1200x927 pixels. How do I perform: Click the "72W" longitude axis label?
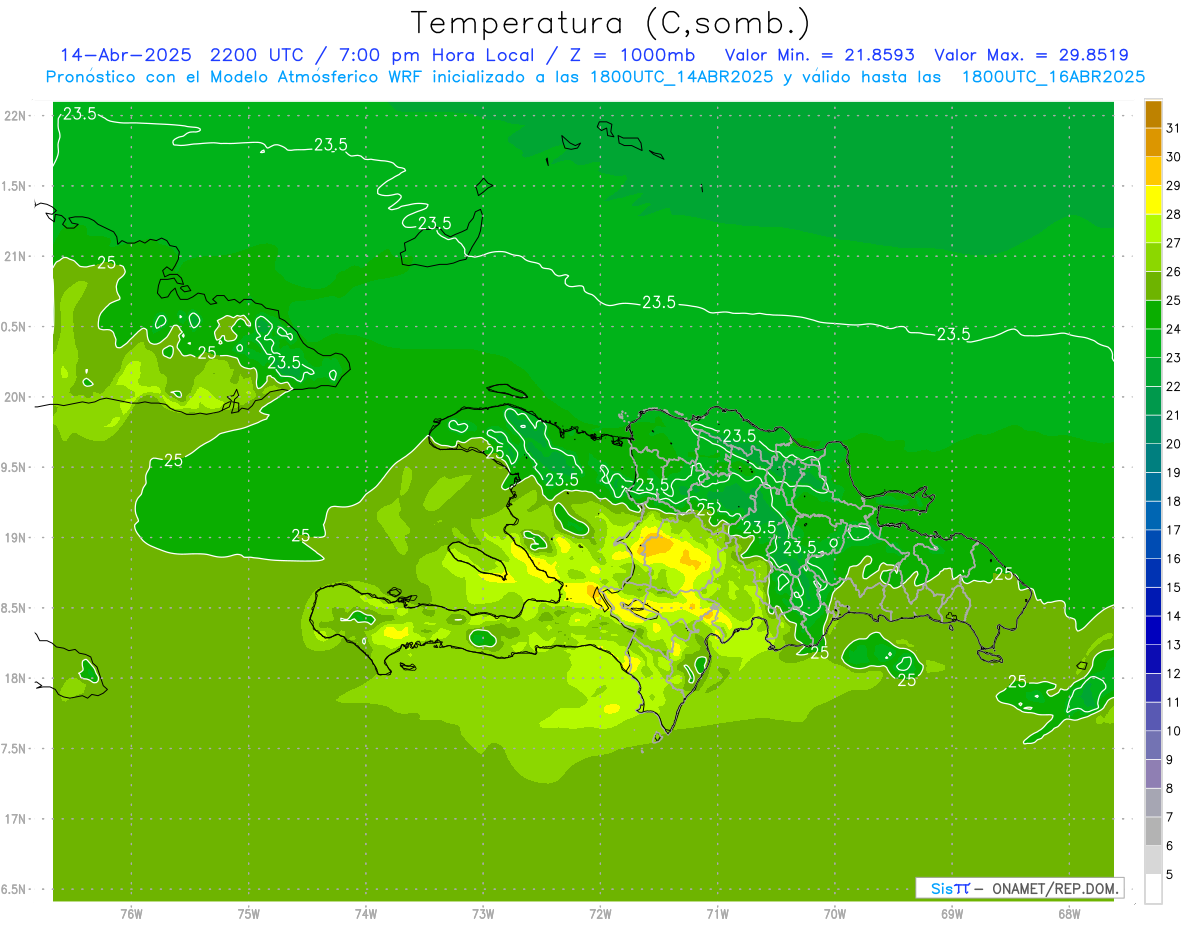click(601, 914)
